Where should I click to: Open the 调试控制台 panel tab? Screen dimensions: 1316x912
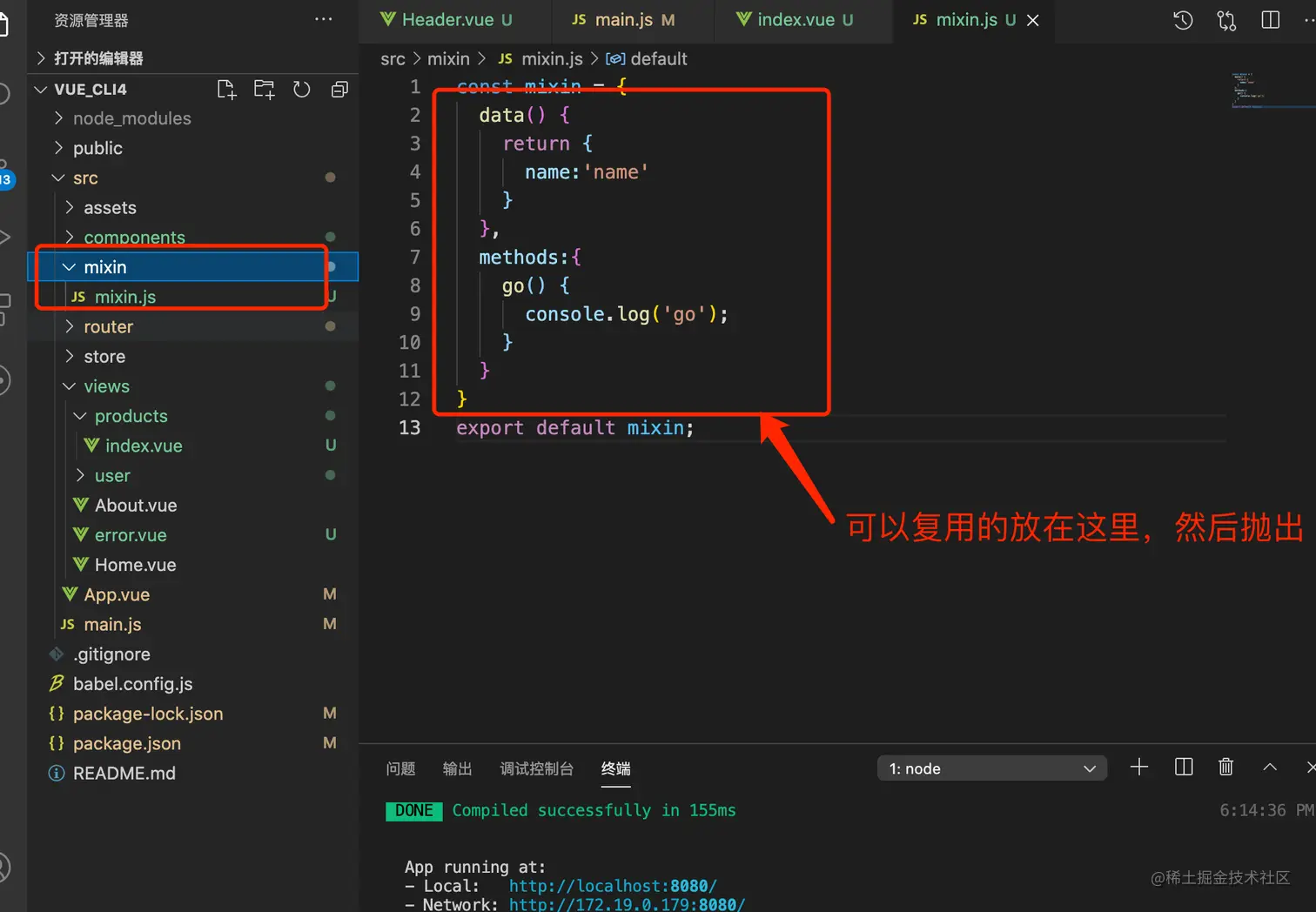[x=536, y=768]
